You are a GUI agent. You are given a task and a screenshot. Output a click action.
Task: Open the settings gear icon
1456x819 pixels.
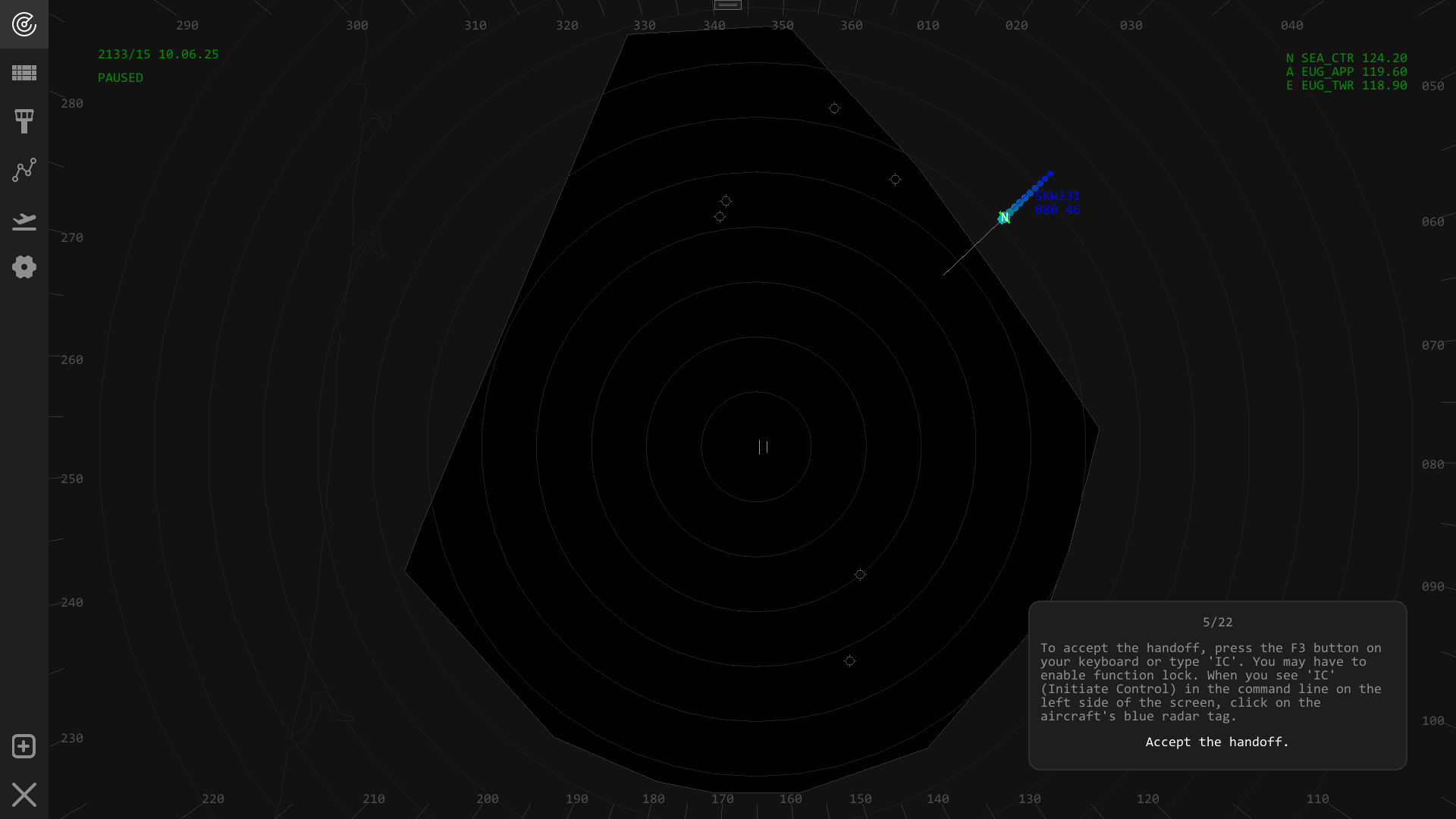tap(24, 267)
